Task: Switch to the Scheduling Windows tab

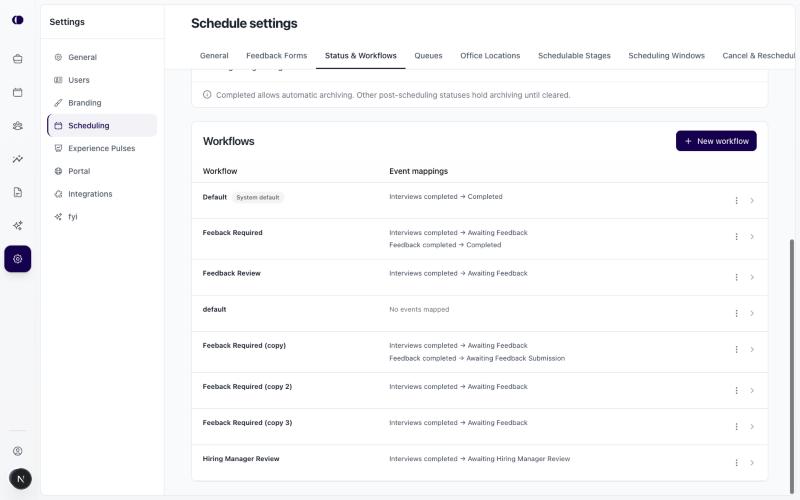Action: tap(666, 56)
